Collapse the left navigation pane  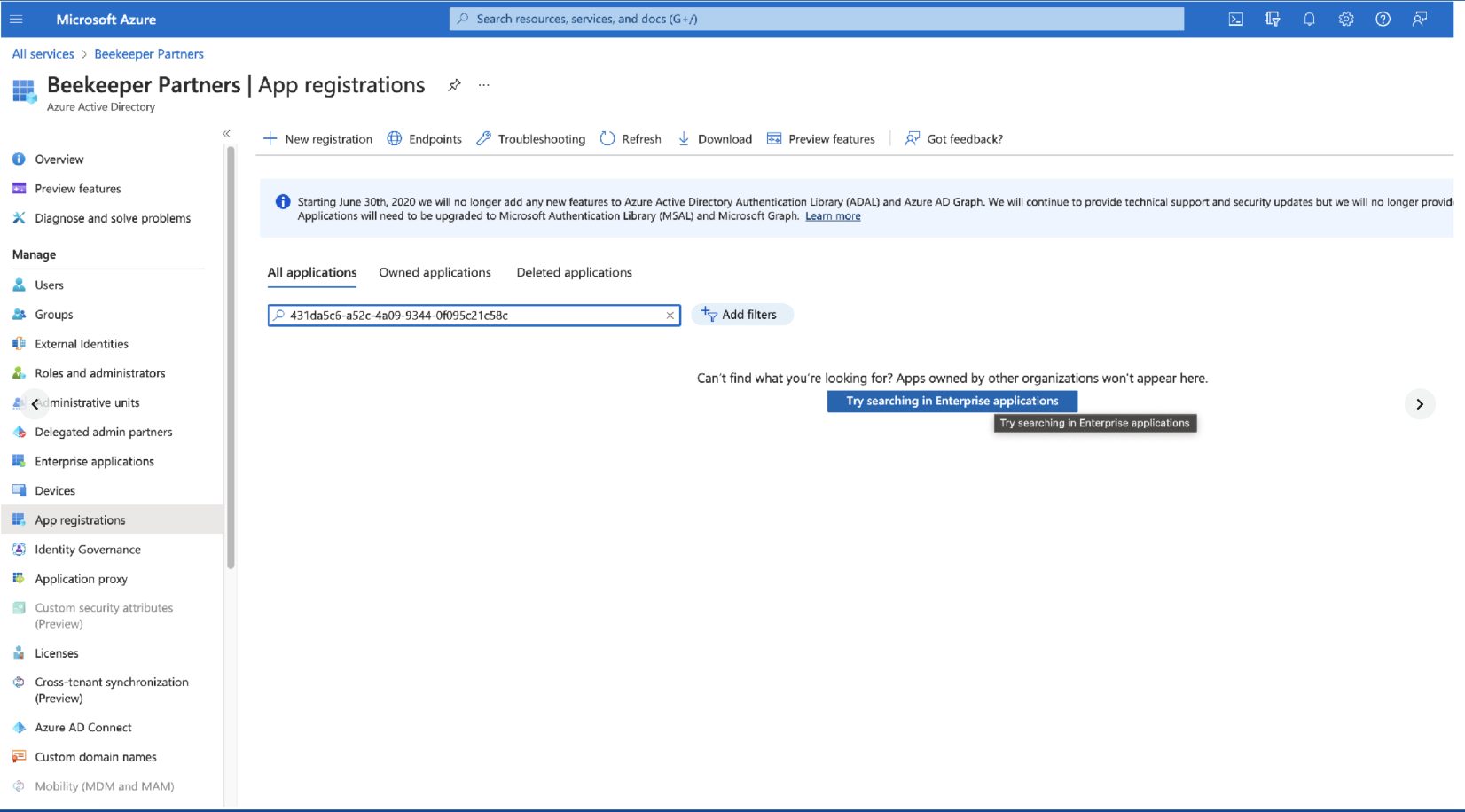226,133
